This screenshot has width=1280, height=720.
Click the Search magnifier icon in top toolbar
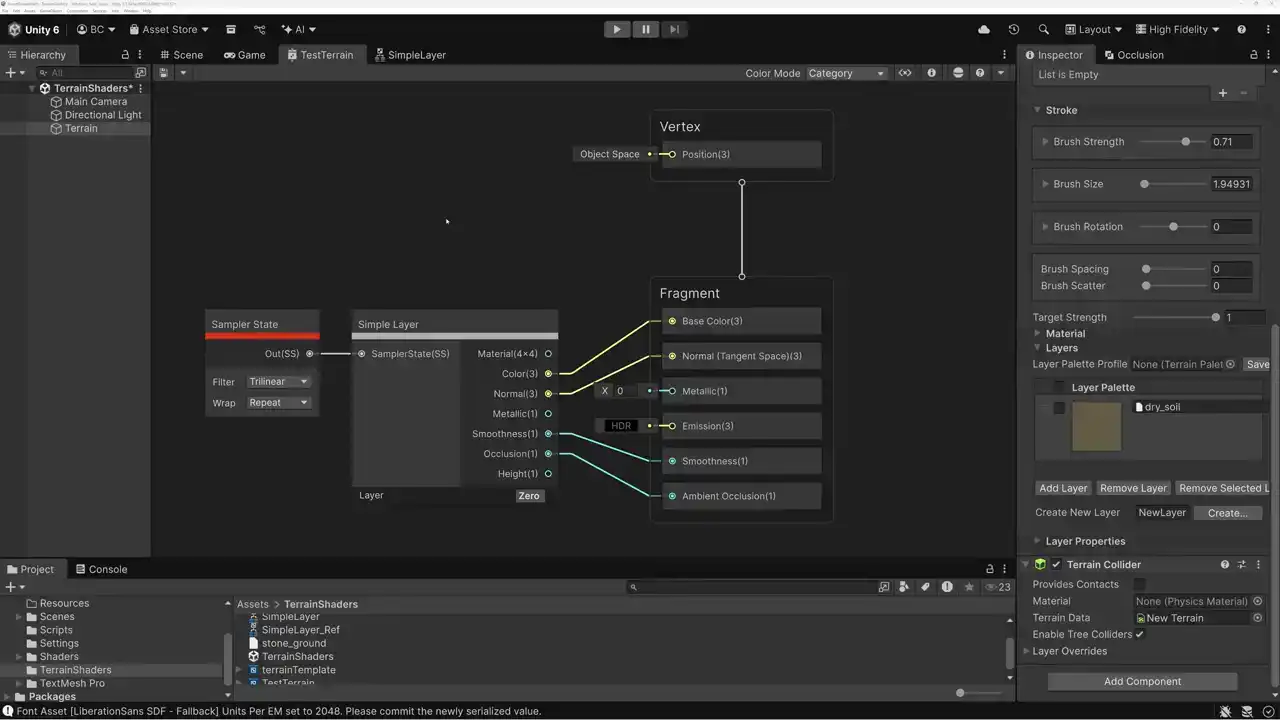(x=1044, y=30)
